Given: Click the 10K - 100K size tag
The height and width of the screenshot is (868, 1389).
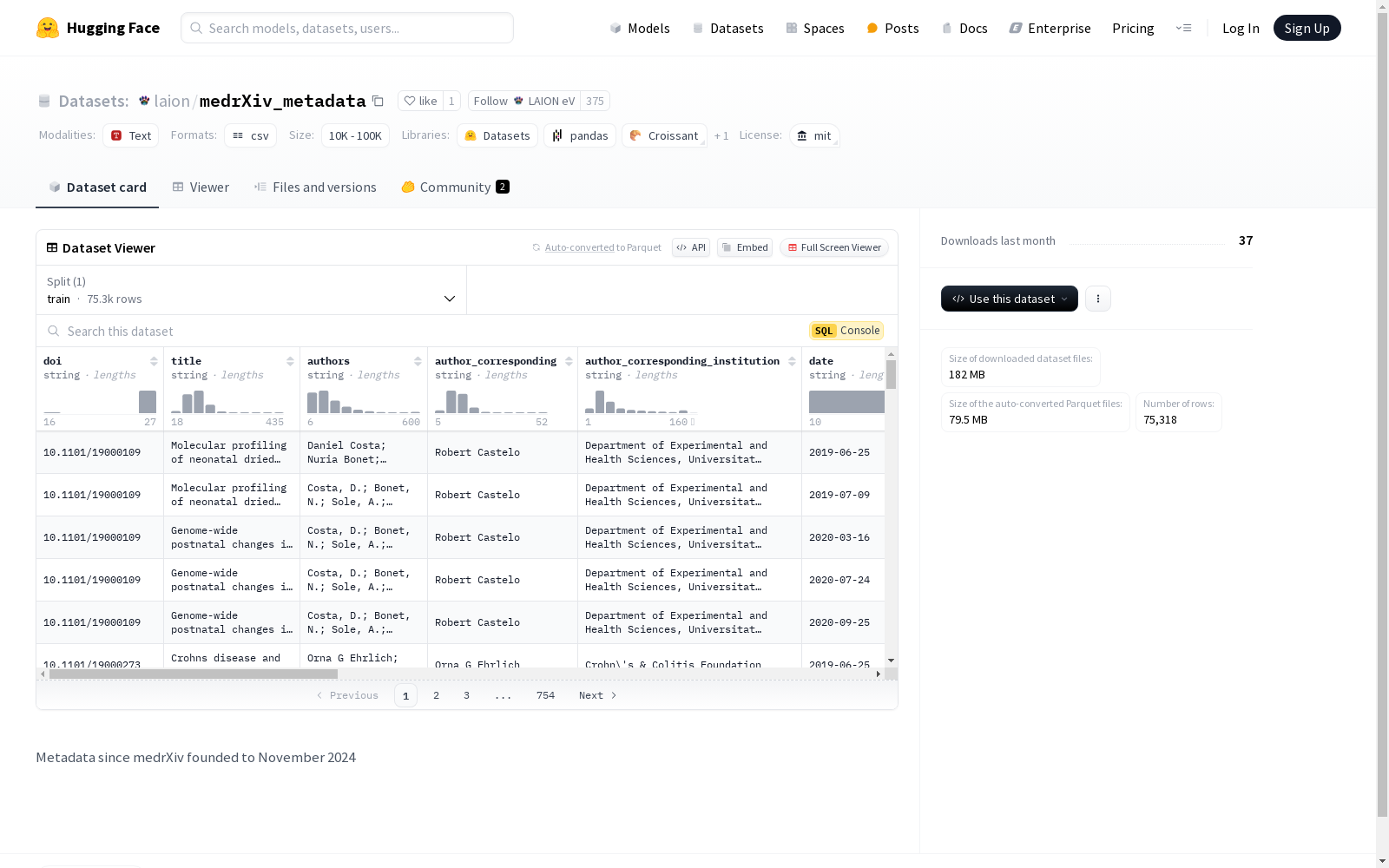Looking at the screenshot, I should point(355,135).
